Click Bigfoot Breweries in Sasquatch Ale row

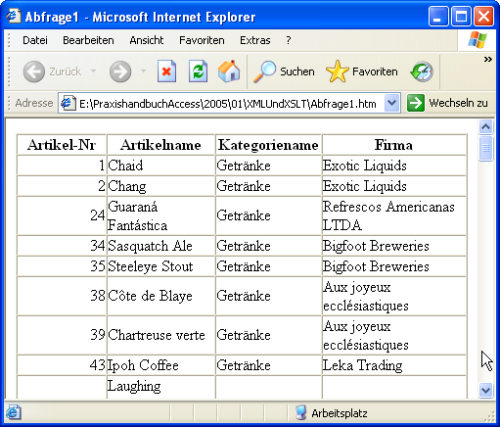394,246
